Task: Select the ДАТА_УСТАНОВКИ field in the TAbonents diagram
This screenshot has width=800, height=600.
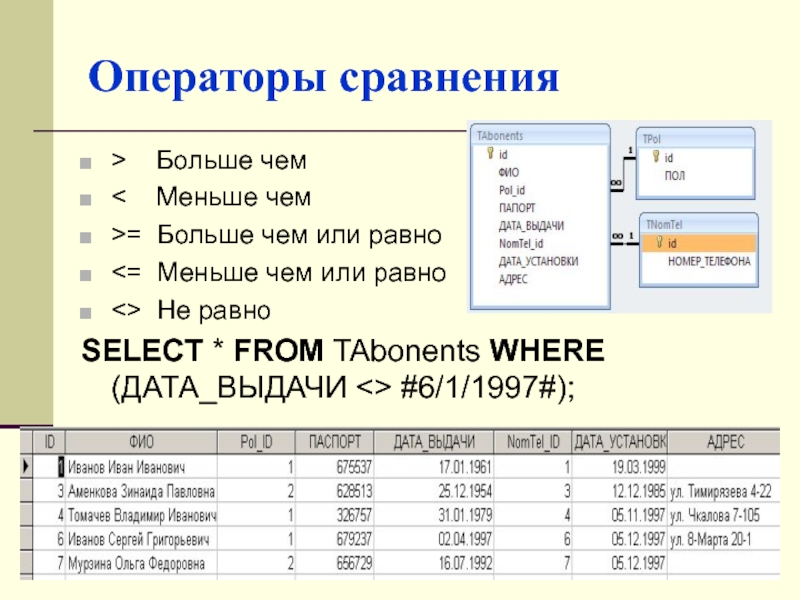Action: coord(538,261)
